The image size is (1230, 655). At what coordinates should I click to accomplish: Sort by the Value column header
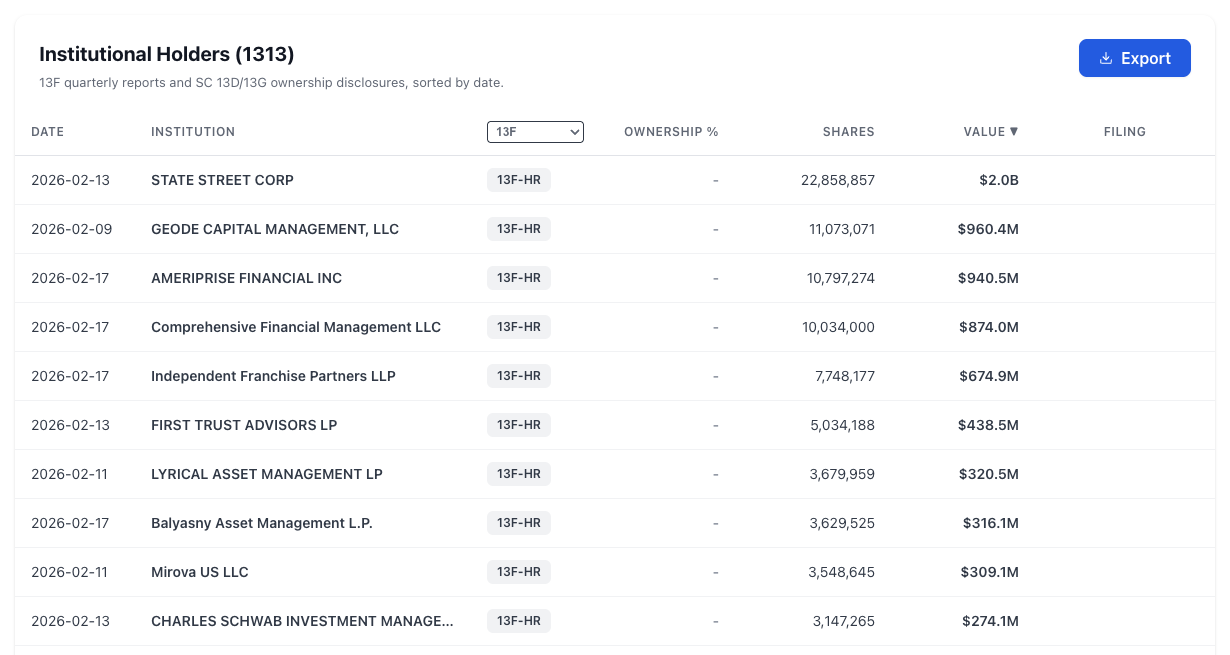(991, 132)
